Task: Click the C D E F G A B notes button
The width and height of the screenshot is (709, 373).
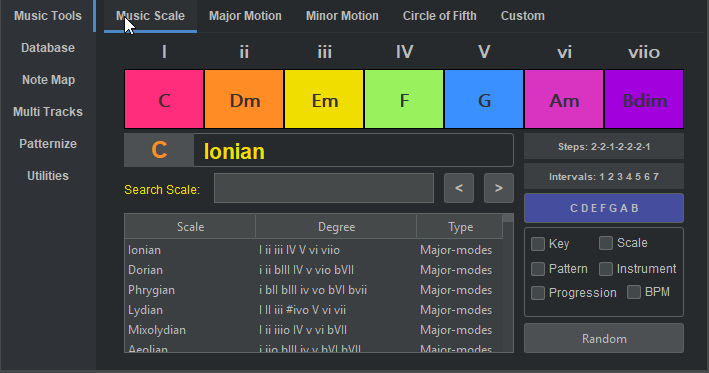Action: pyautogui.click(x=604, y=208)
